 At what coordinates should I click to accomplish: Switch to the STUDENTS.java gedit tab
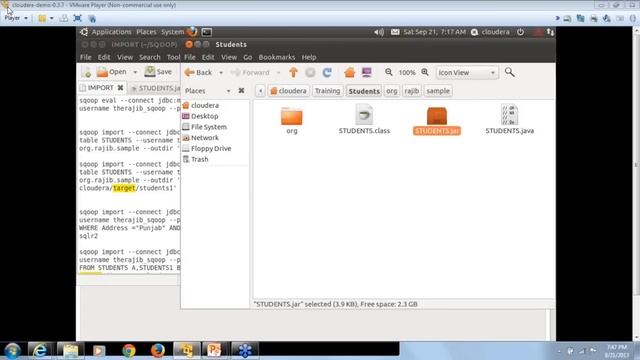(156, 88)
